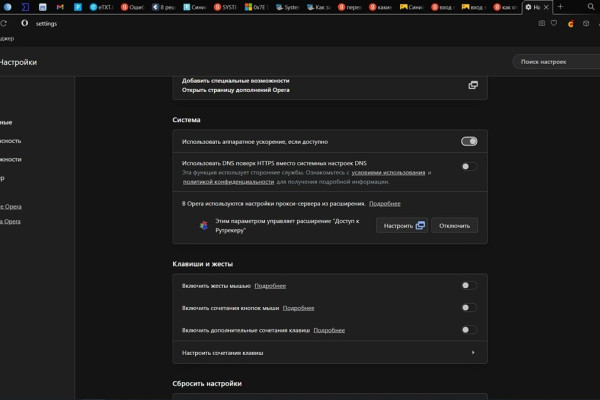600x400 pixels.
Task: Enable mouse gestures toggle
Action: tap(469, 286)
